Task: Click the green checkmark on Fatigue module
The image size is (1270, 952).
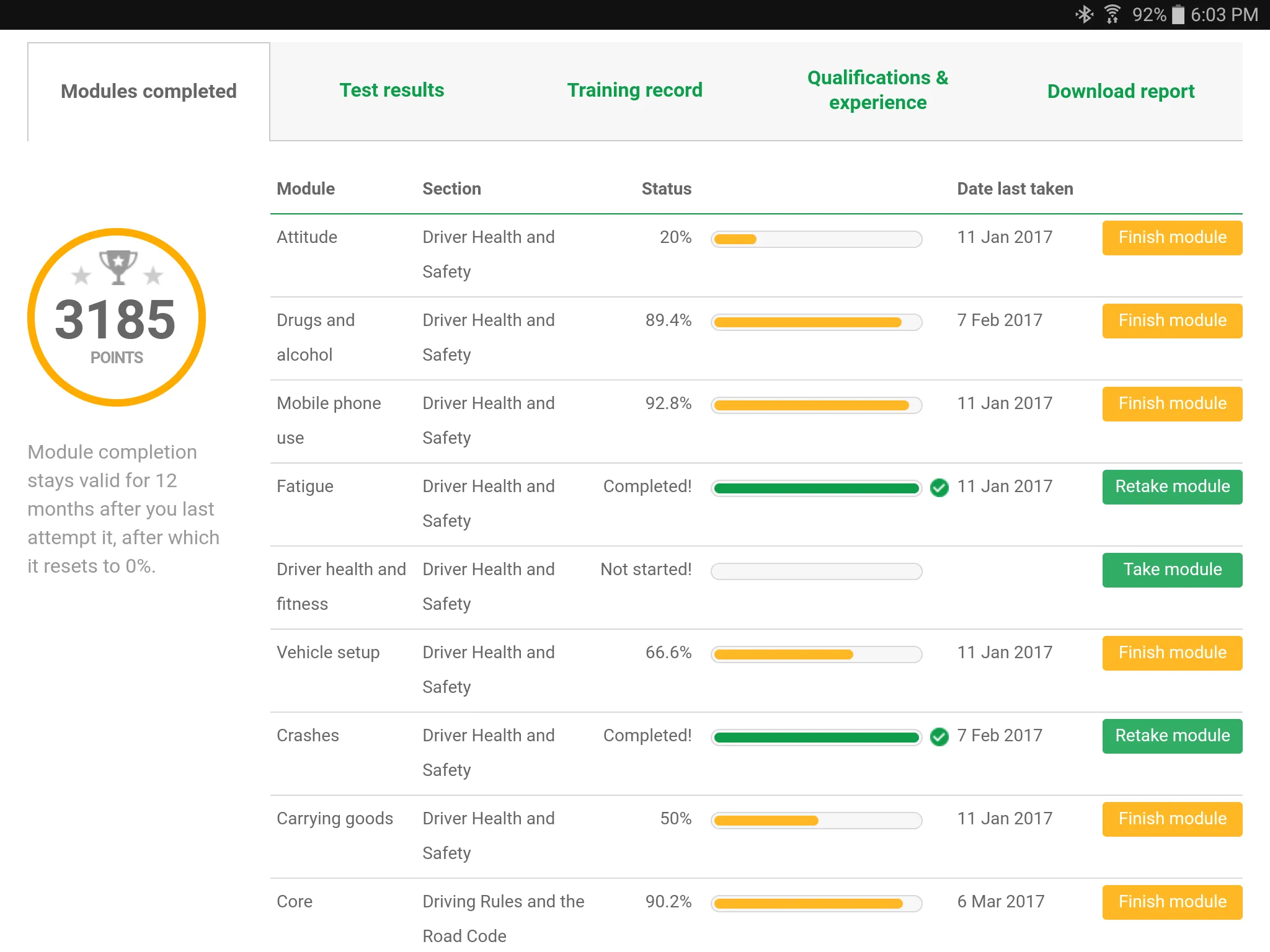Action: (940, 487)
